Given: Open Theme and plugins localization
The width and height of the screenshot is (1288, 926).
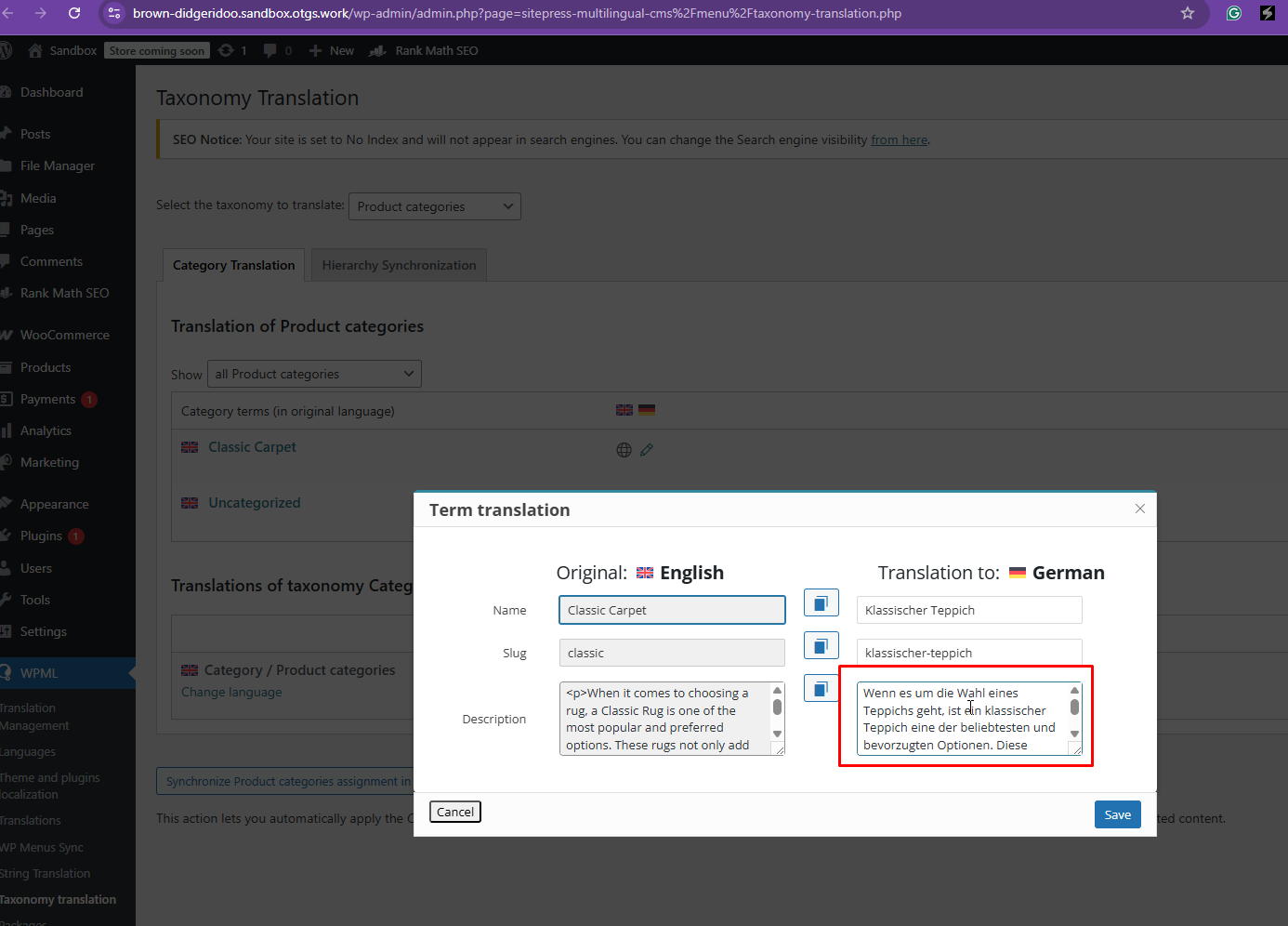Looking at the screenshot, I should pos(50,786).
